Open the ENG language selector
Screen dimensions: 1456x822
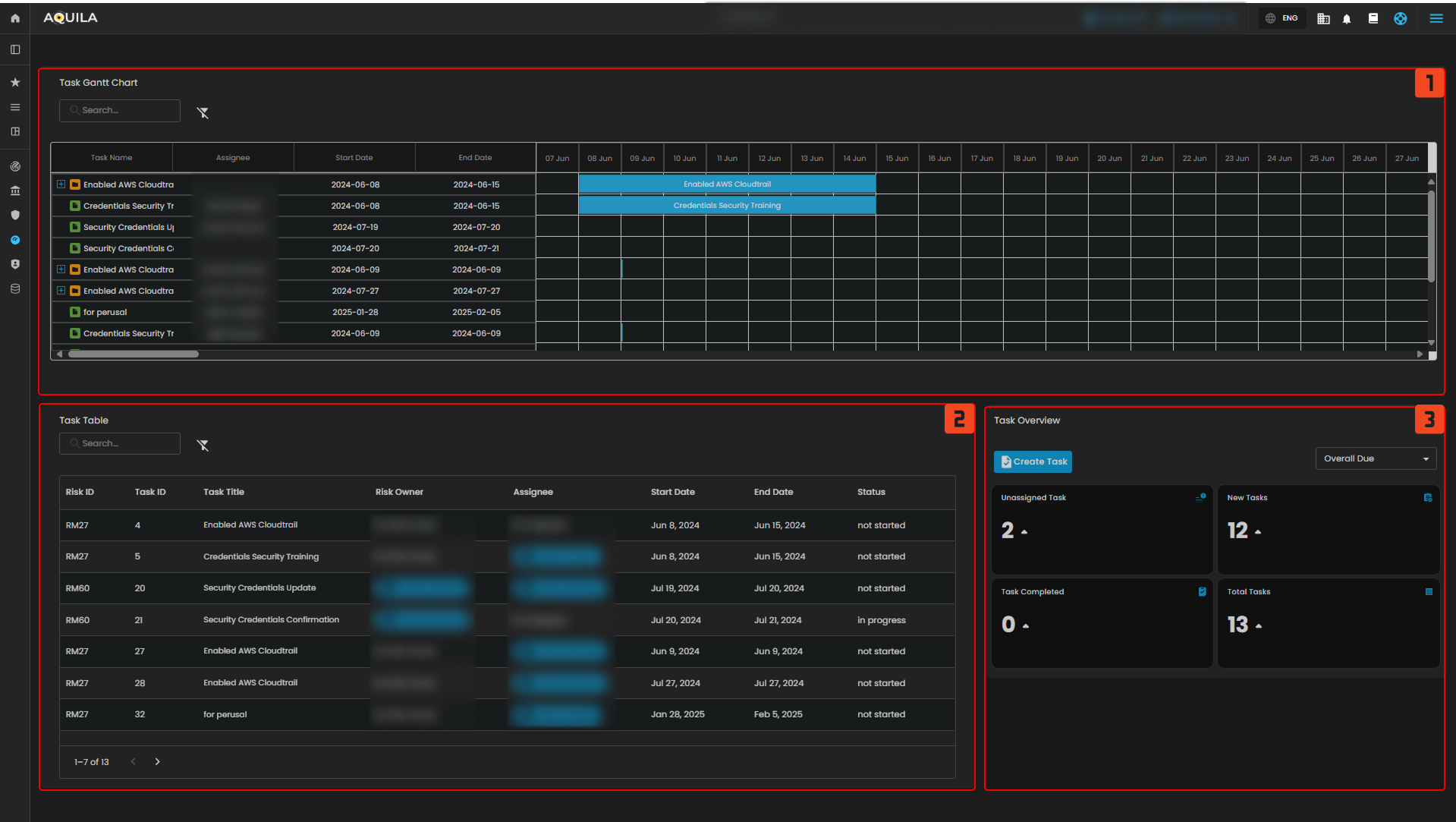coord(1282,18)
